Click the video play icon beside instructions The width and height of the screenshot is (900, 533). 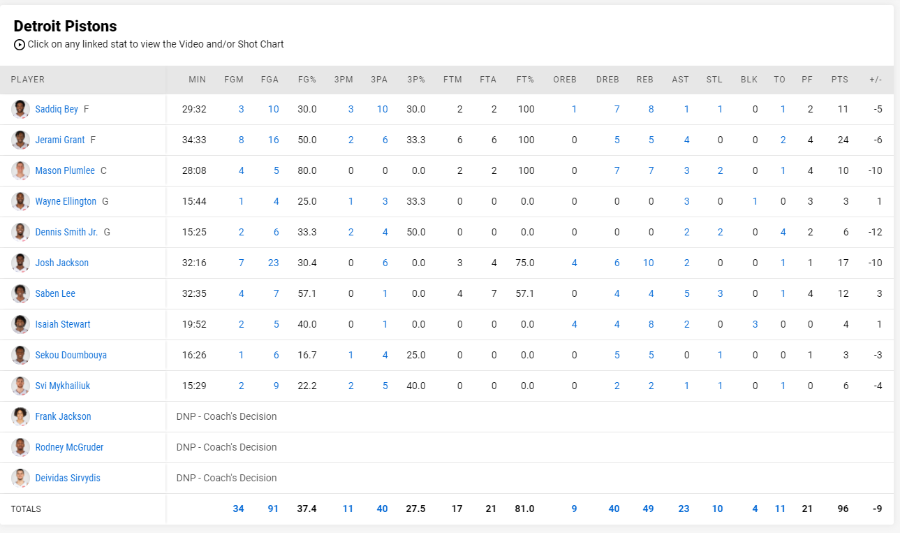(x=20, y=45)
